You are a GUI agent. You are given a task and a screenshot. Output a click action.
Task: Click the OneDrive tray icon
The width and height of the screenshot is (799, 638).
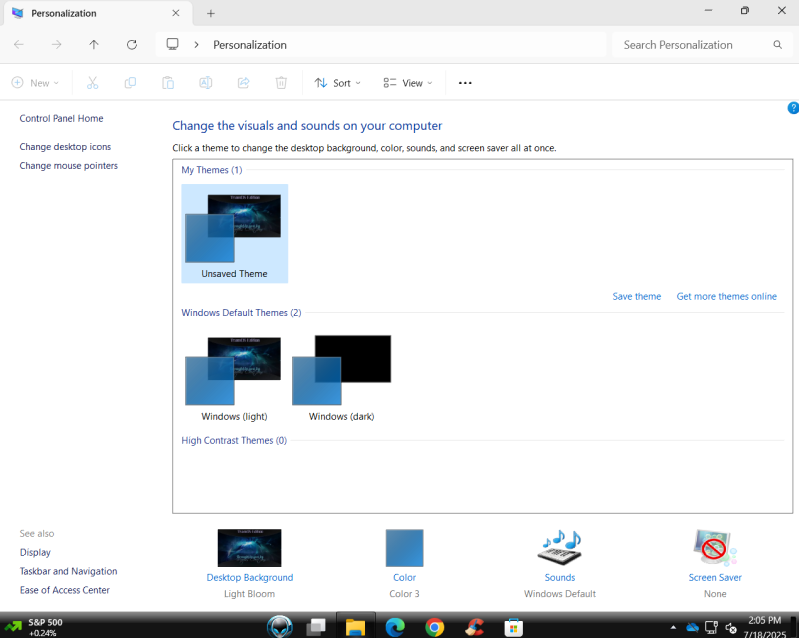692,627
